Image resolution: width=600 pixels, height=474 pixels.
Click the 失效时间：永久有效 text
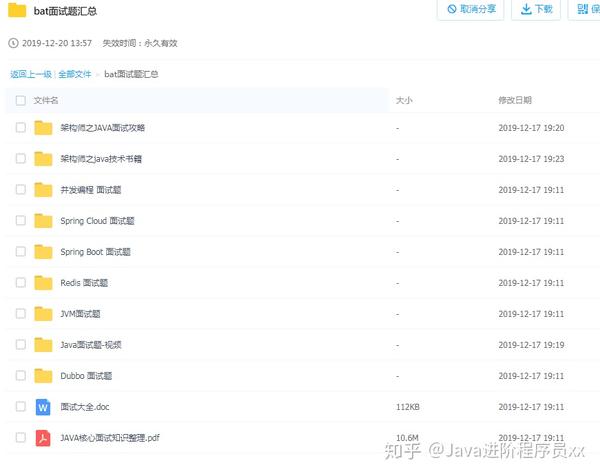(x=140, y=43)
